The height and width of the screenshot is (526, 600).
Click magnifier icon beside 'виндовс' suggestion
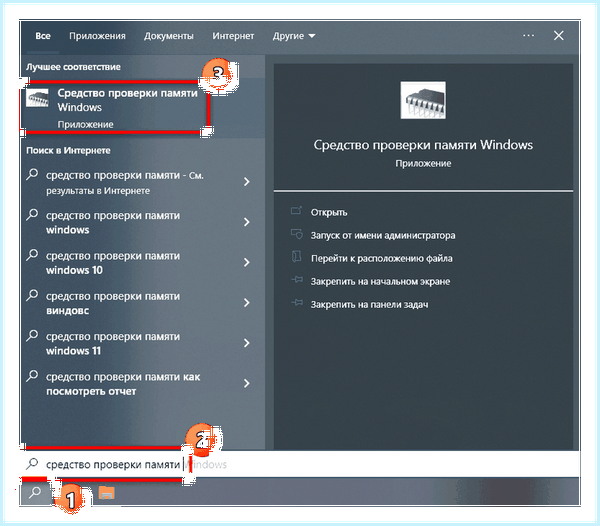coord(32,295)
